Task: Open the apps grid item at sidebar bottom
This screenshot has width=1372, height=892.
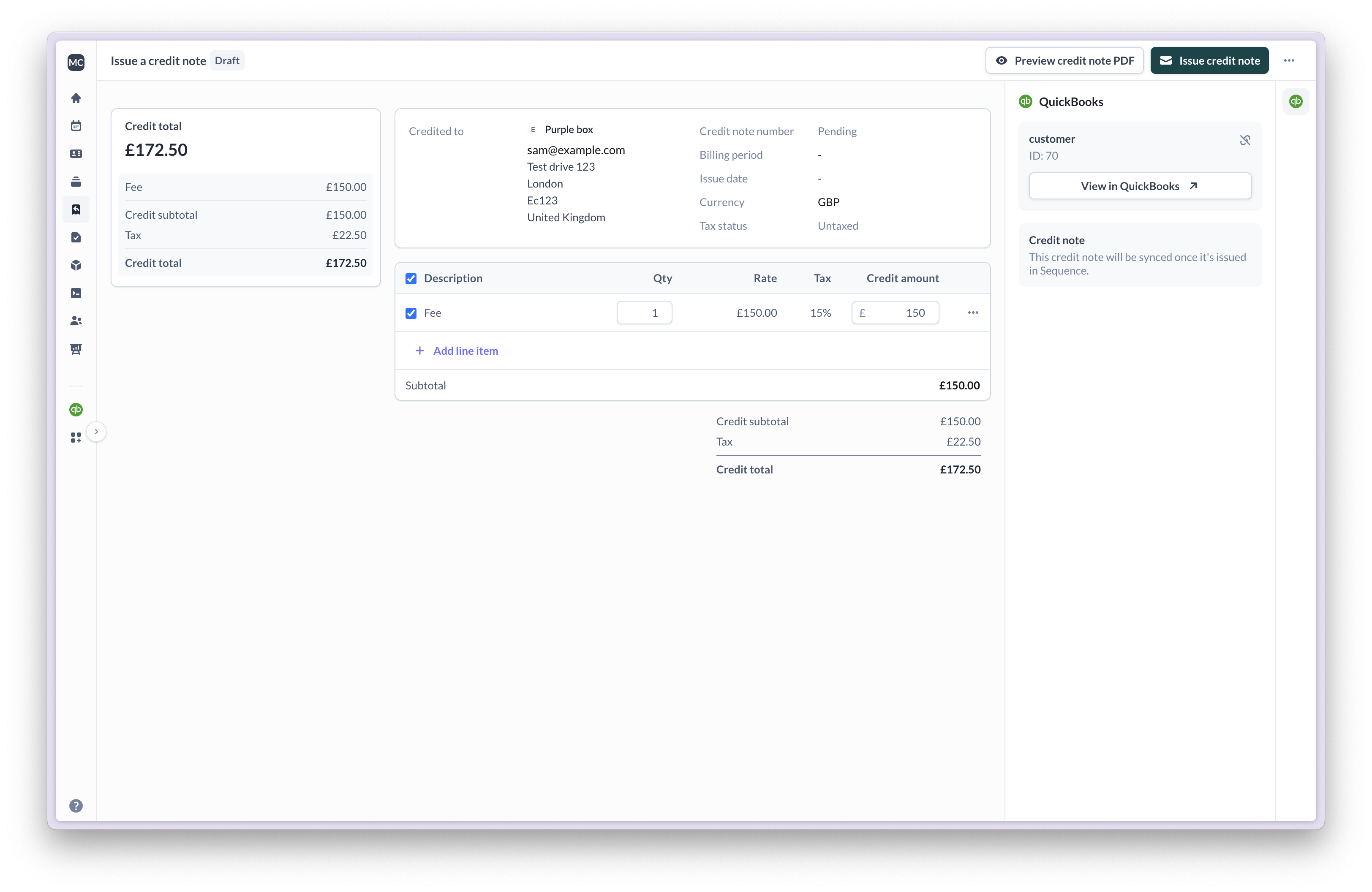Action: [76, 438]
